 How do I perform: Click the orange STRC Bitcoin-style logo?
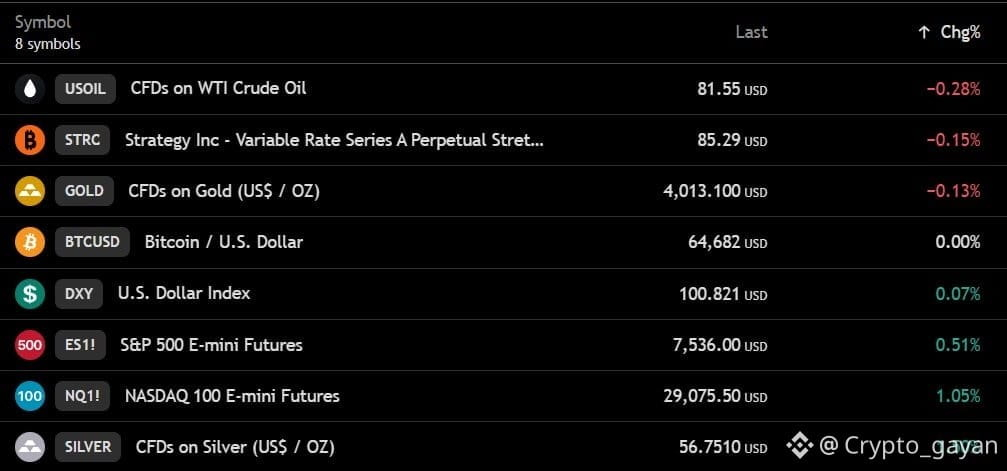(x=30, y=140)
